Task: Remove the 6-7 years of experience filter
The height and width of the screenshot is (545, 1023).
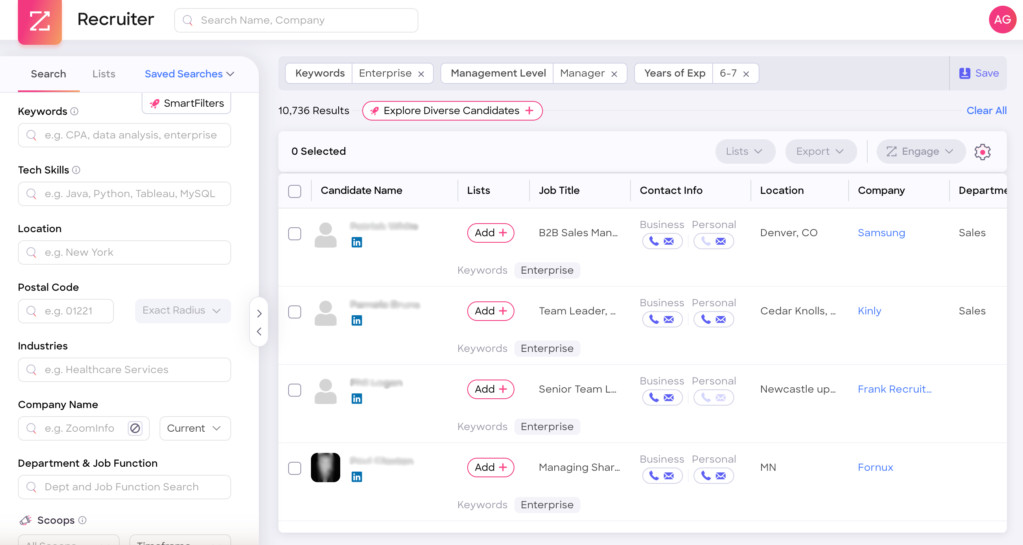Action: [746, 74]
